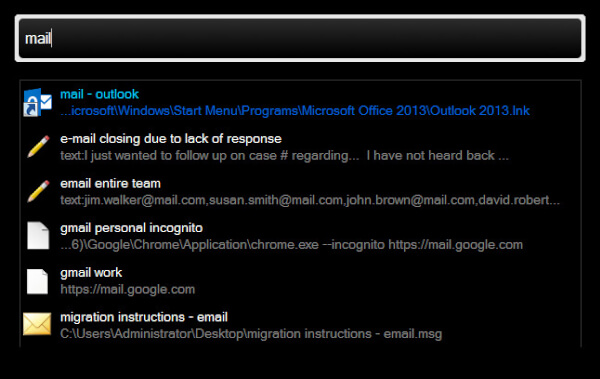Click the pencil icon beside email entire team
The height and width of the screenshot is (379, 600).
point(38,191)
